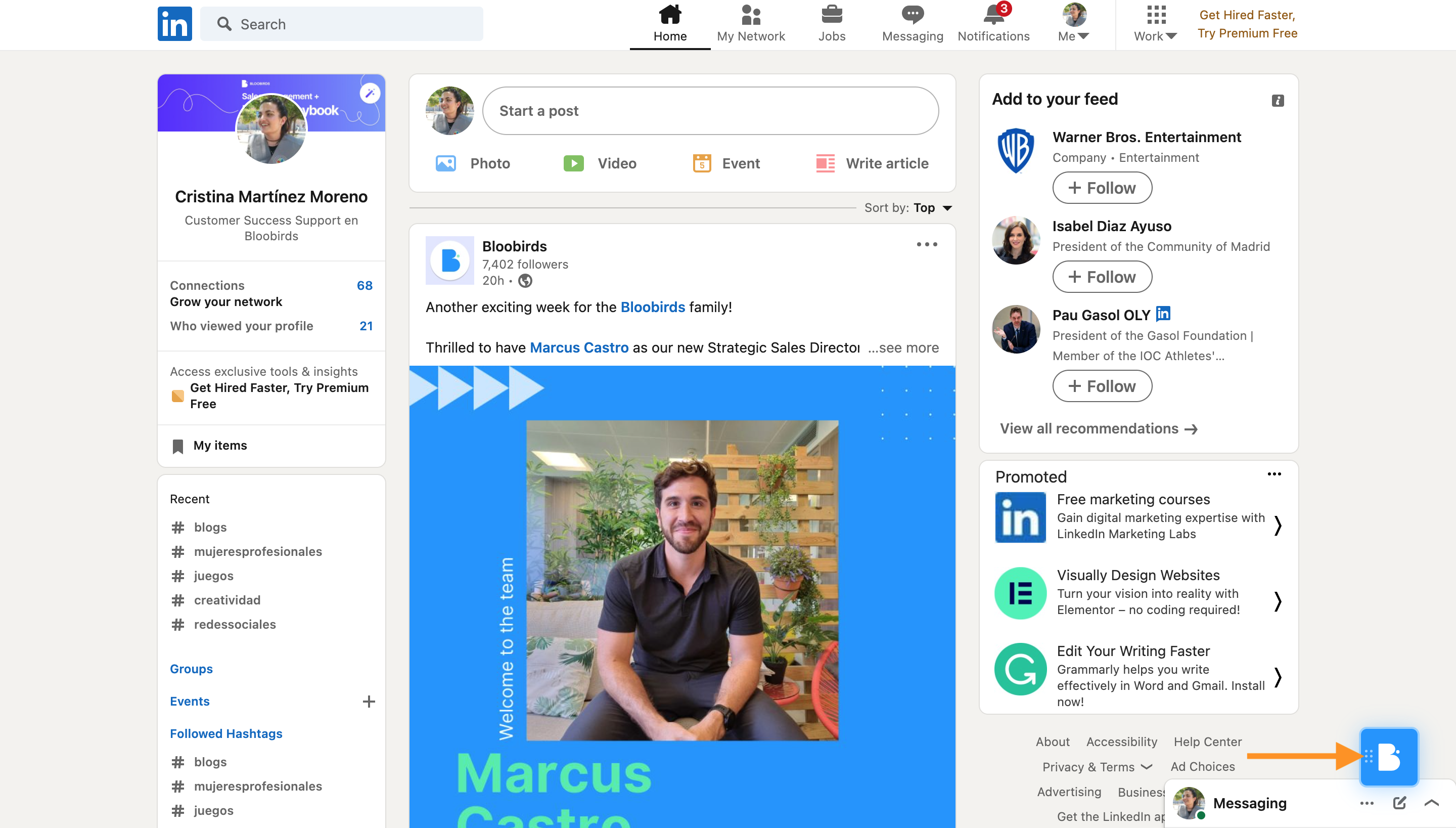Screen dimensions: 1456x828
Task: Open Warner Bros. logo
Action: pyautogui.click(x=1016, y=151)
